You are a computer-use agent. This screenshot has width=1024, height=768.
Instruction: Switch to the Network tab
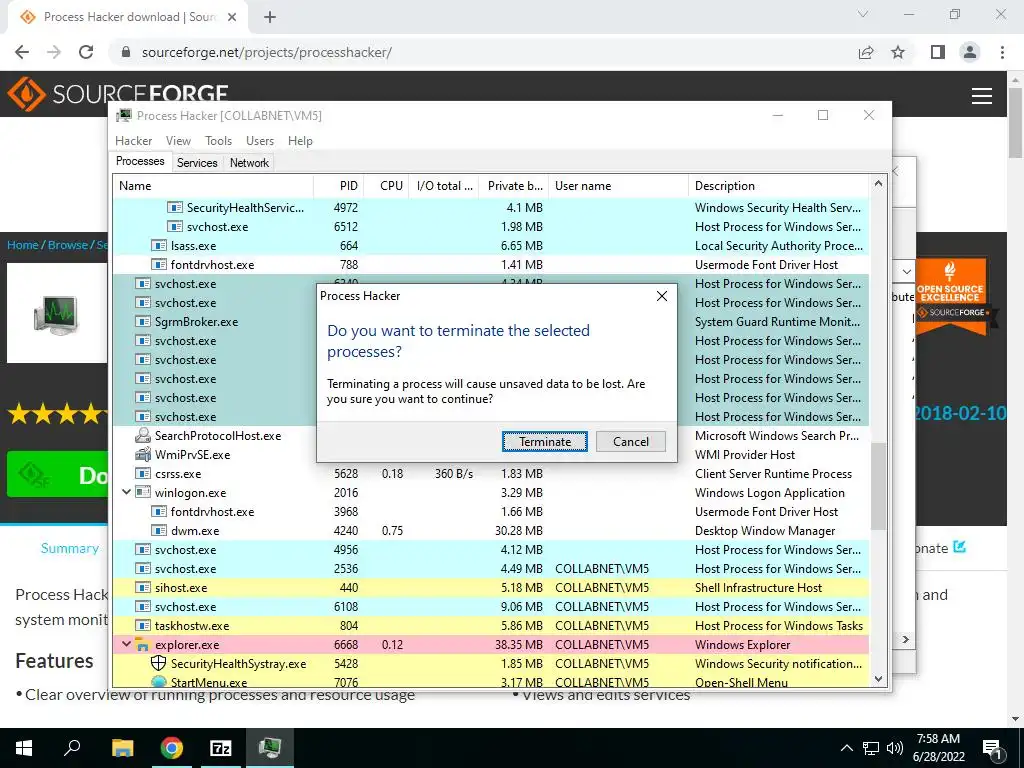tap(249, 163)
